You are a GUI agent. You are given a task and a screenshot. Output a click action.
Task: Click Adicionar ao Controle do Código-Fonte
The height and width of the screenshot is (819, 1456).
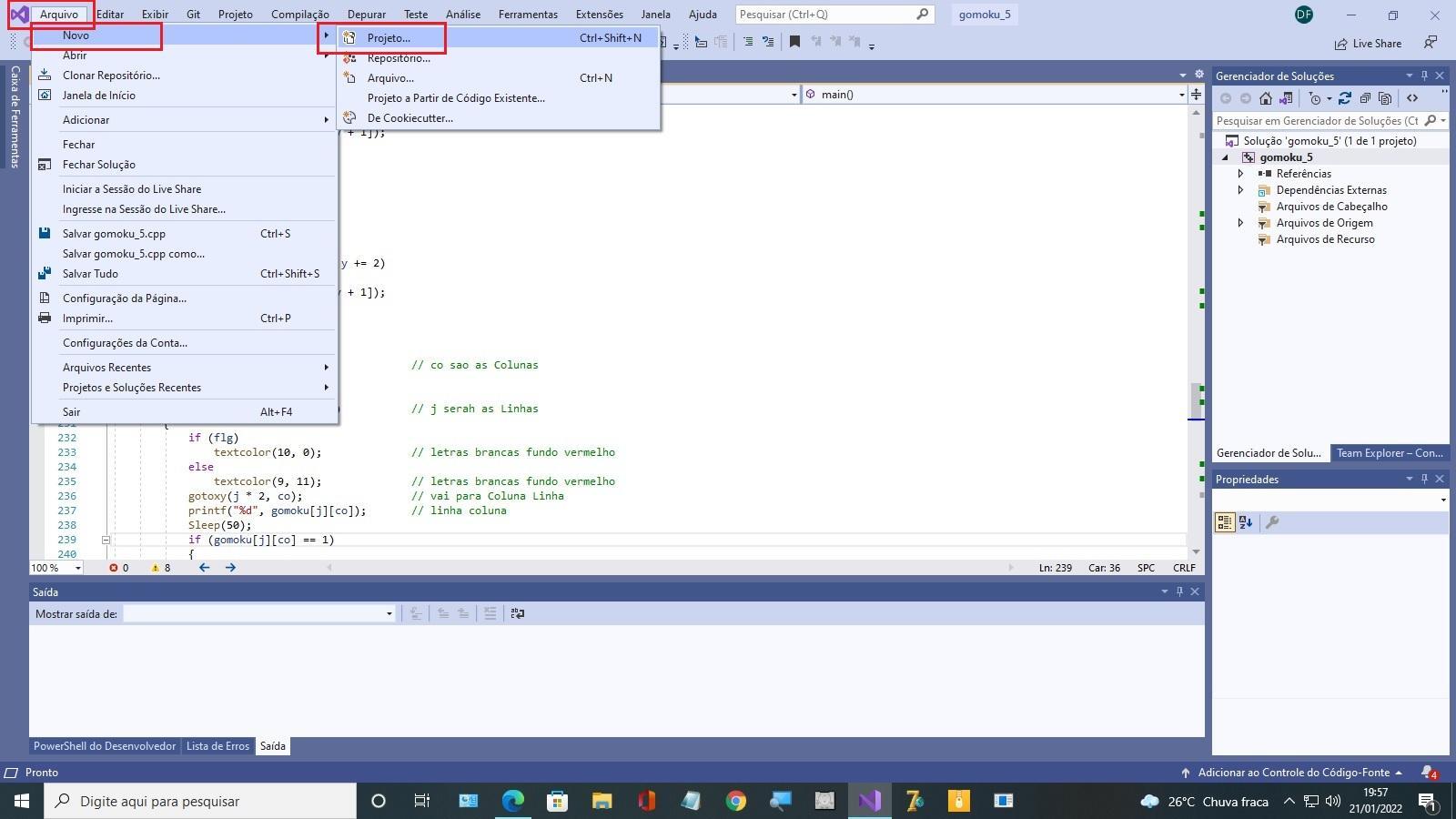coord(1291,773)
